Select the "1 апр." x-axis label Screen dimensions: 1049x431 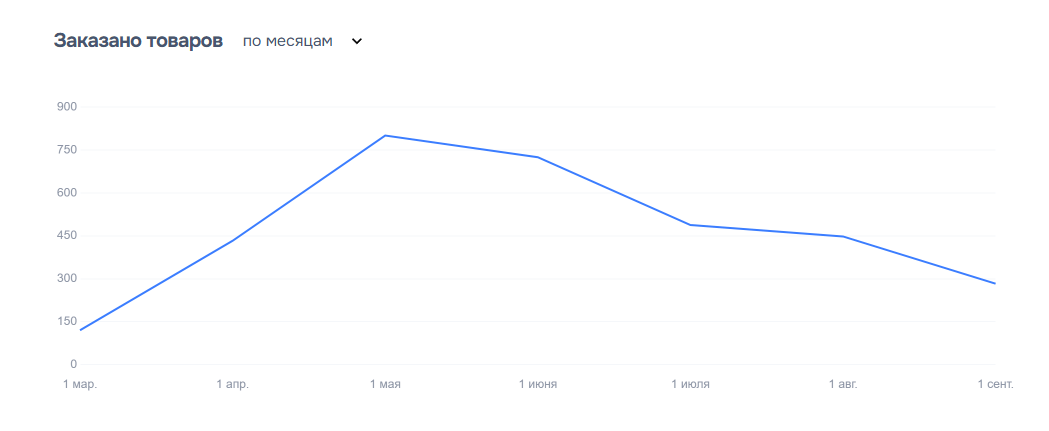[x=232, y=384]
